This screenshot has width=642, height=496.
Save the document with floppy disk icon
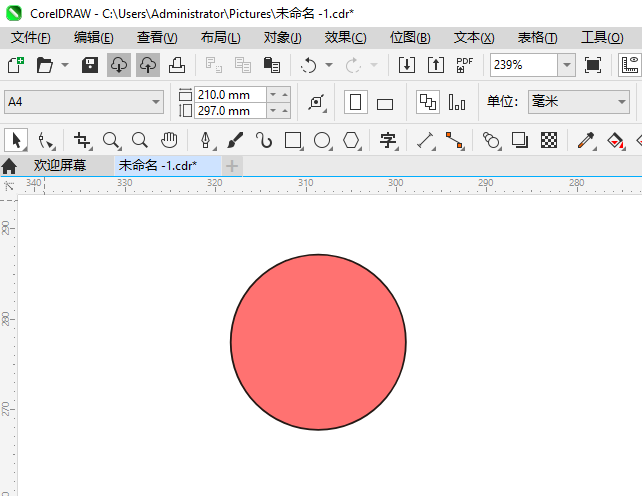point(90,65)
